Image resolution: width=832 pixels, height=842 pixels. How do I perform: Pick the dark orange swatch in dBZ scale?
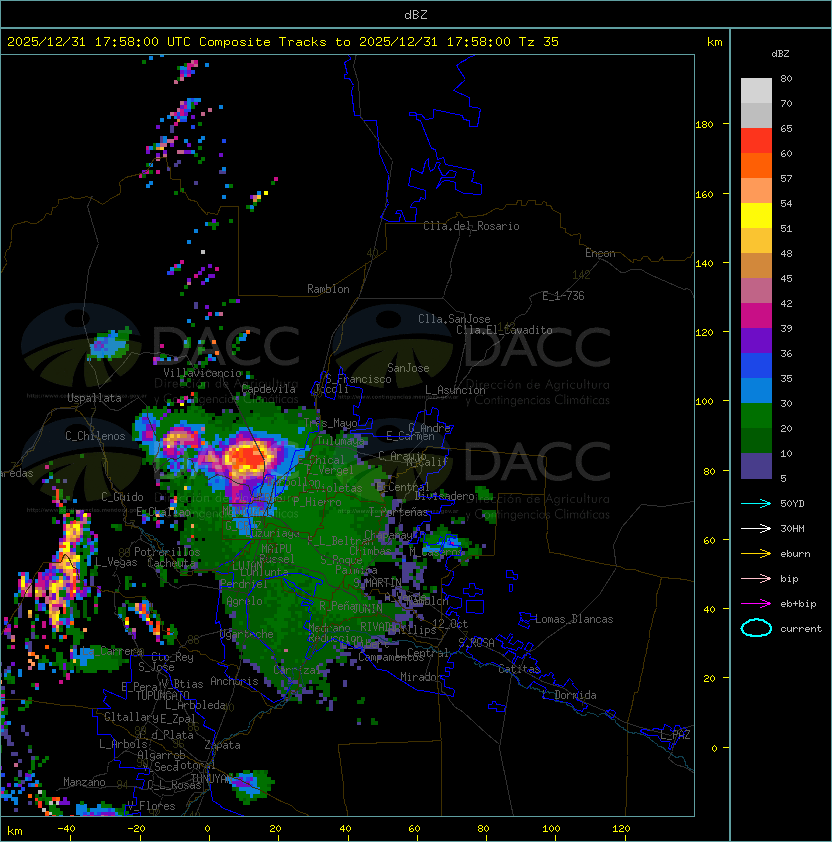coord(756,166)
